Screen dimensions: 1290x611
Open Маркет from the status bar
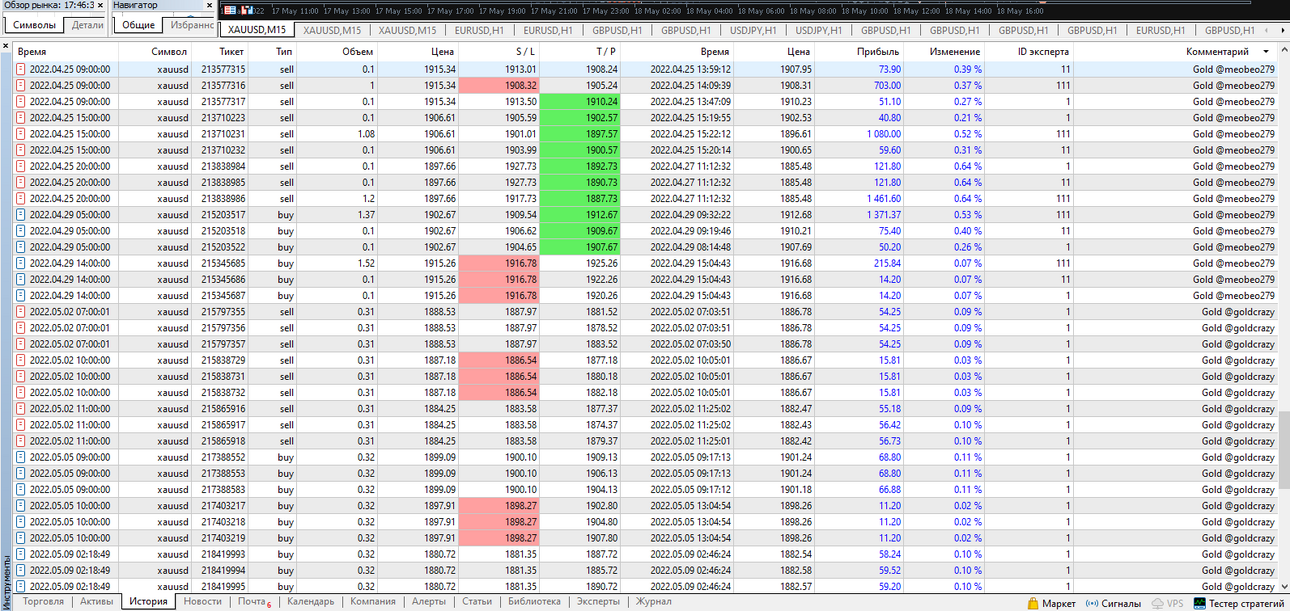coord(1051,603)
